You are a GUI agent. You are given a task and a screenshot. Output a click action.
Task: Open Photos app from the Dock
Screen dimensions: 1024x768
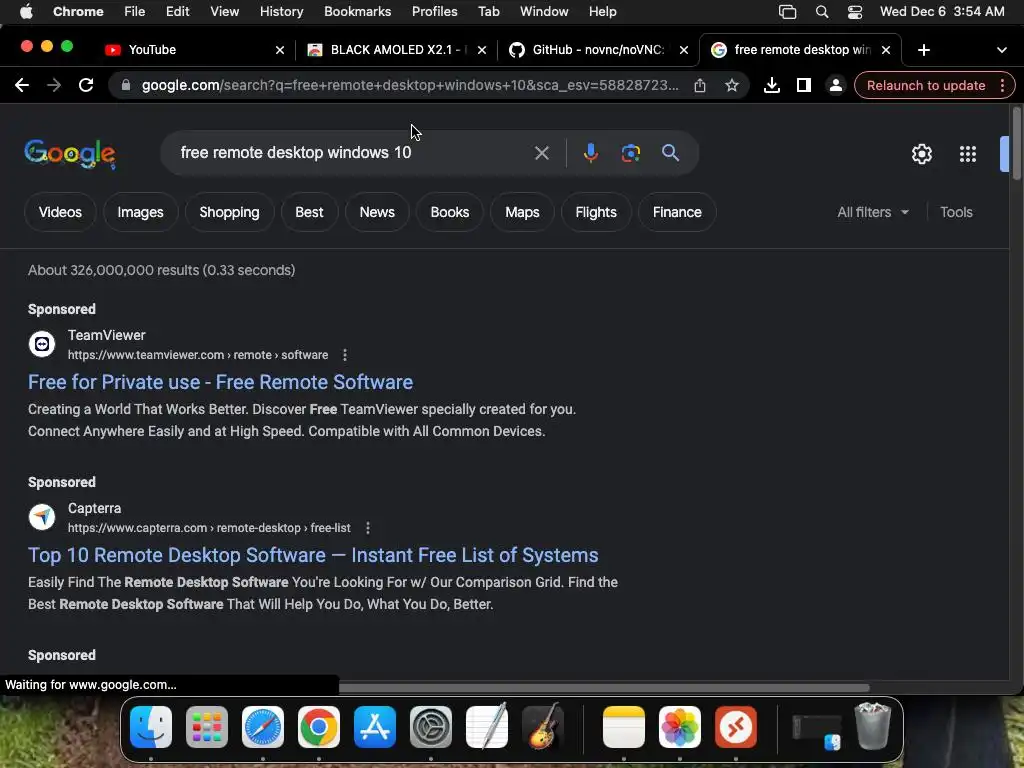(679, 727)
